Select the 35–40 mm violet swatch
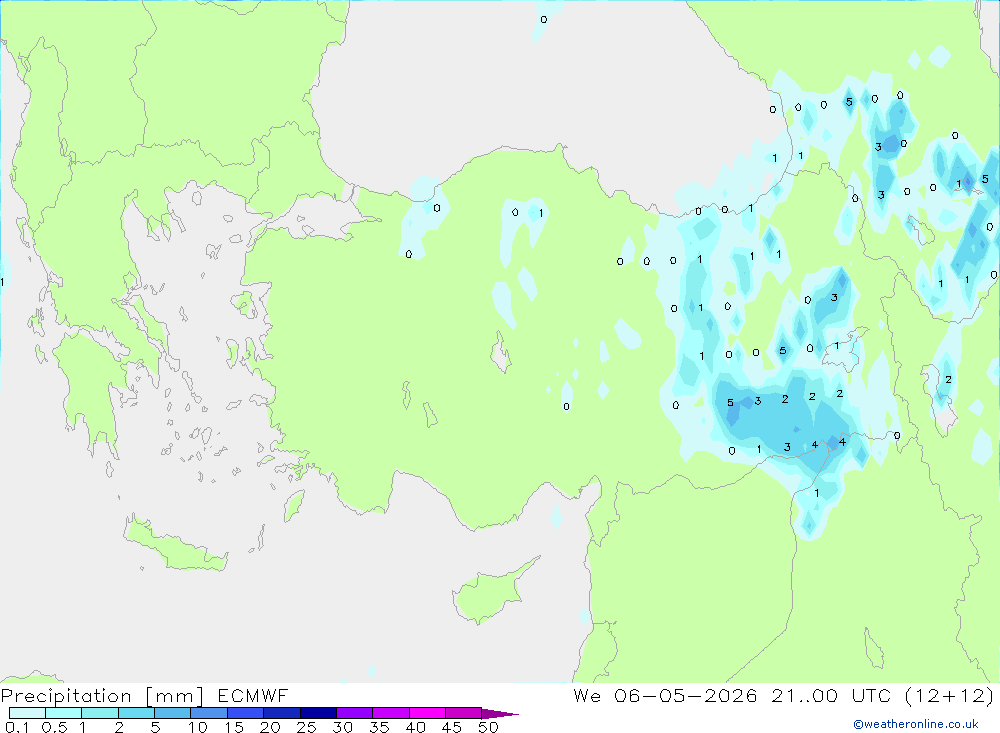 [x=391, y=713]
